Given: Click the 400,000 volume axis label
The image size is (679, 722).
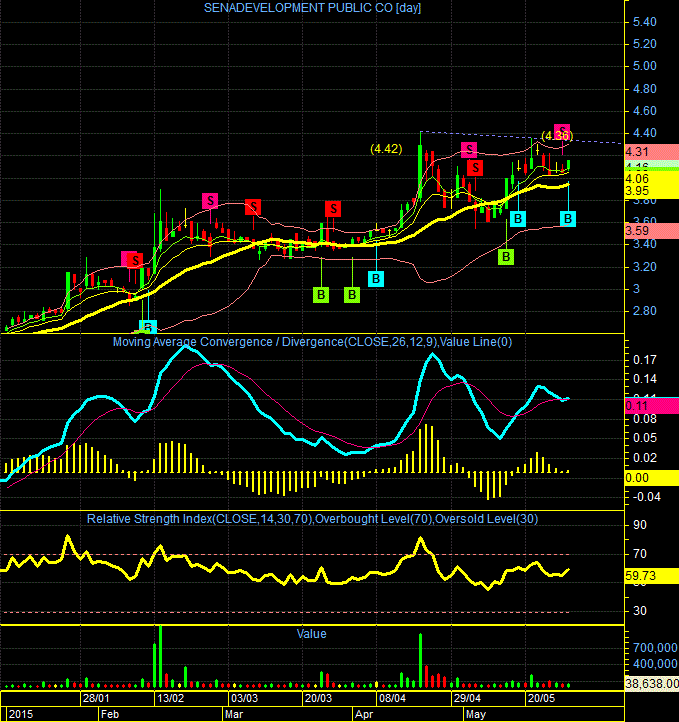Looking at the screenshot, I should (x=656, y=664).
